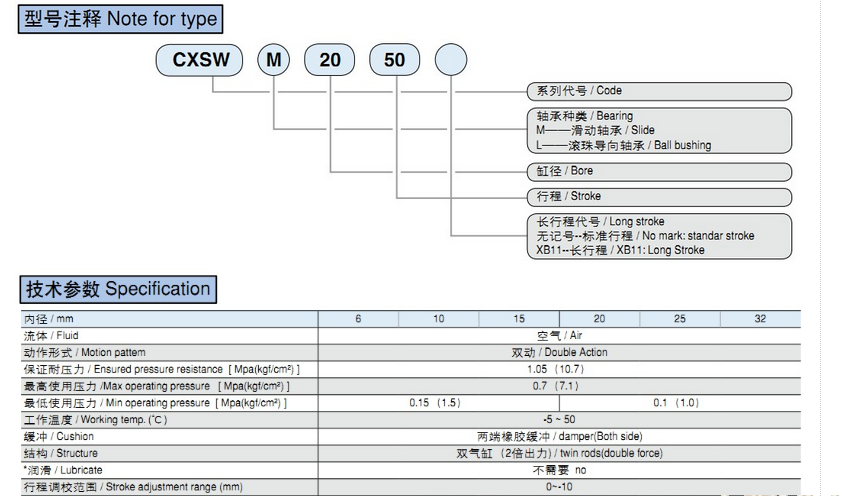
Task: Click the 1.05 (10.7) pressure value
Action: tap(559, 369)
